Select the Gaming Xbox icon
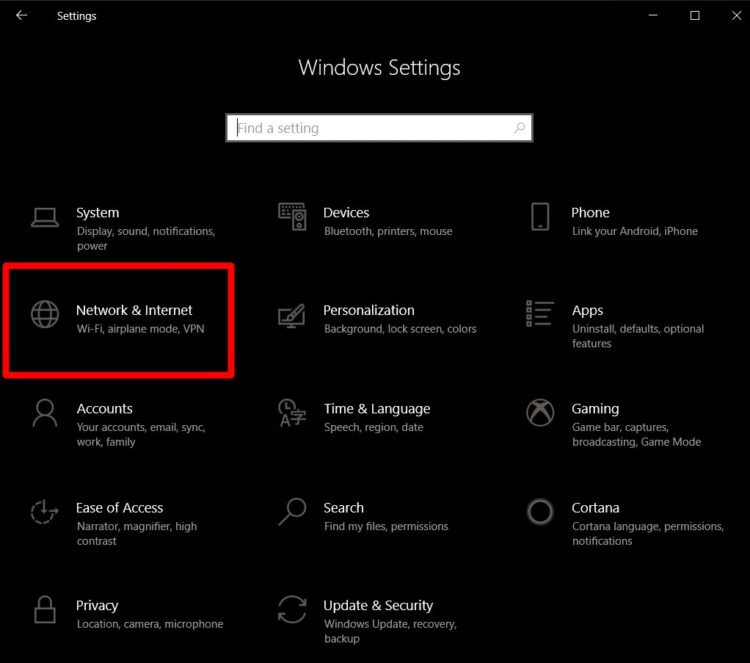The image size is (750, 663). coord(540,412)
